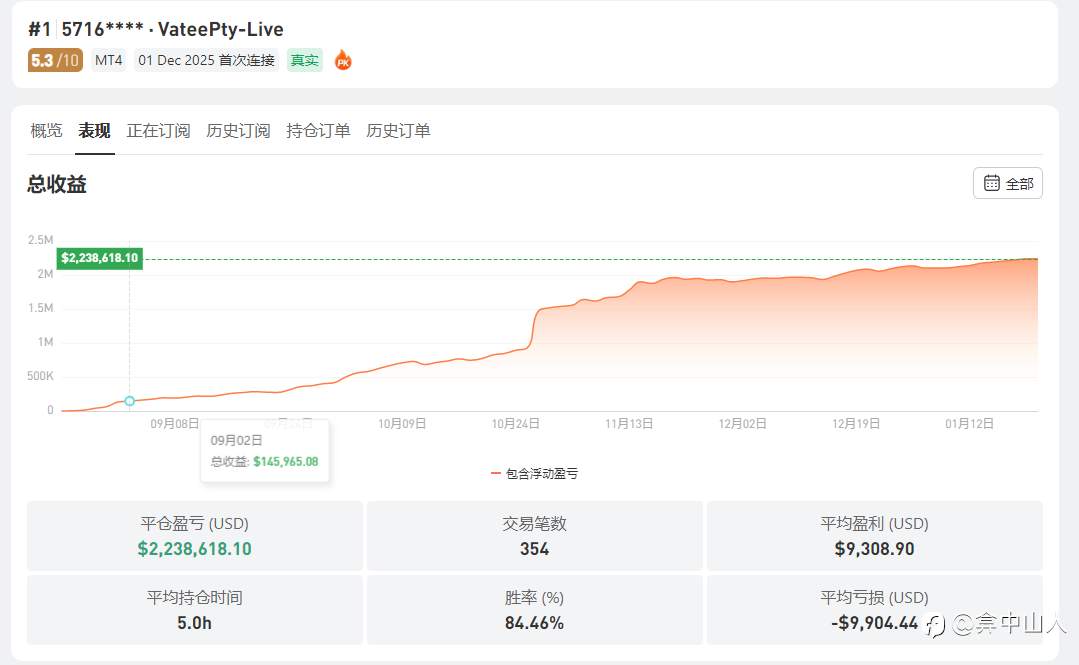The height and width of the screenshot is (665, 1079).
Task: Click the 平均亏损 (USD) stat card
Action: (874, 610)
